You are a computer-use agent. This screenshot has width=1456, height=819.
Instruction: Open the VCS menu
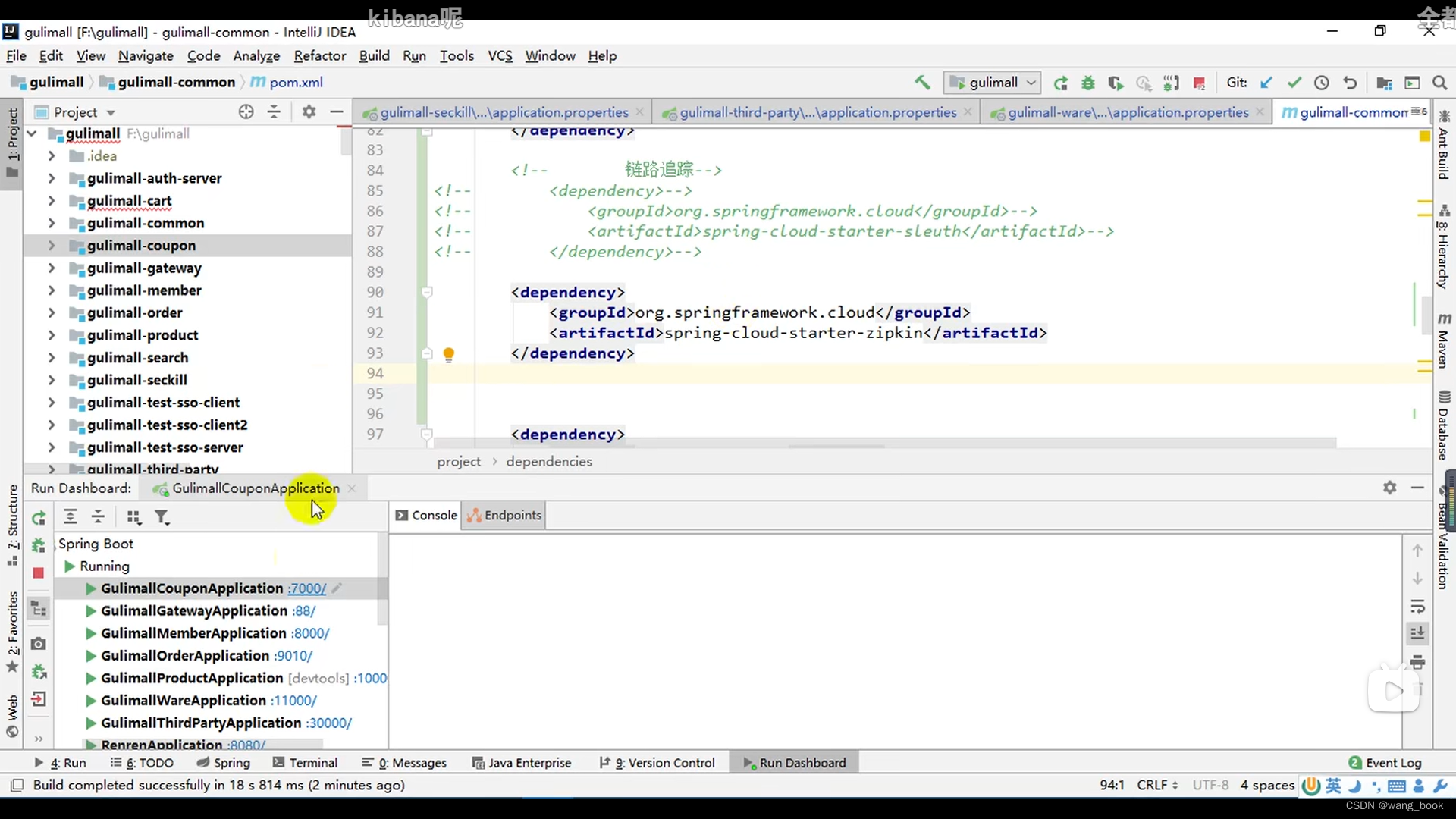tap(500, 56)
